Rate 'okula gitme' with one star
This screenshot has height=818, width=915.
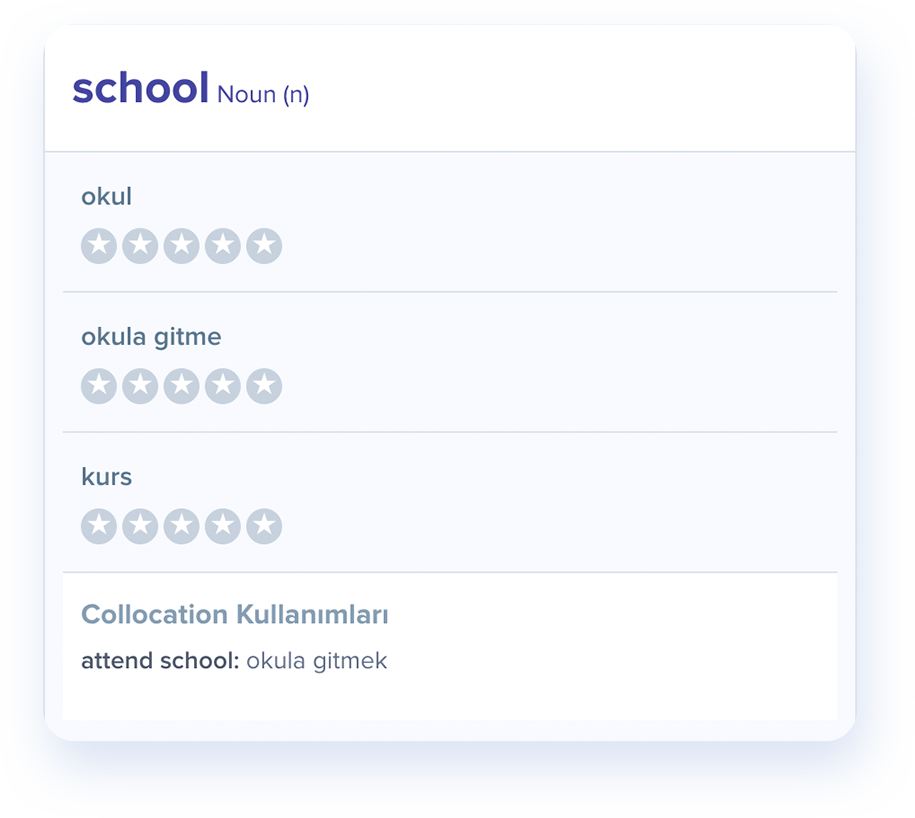(x=99, y=386)
